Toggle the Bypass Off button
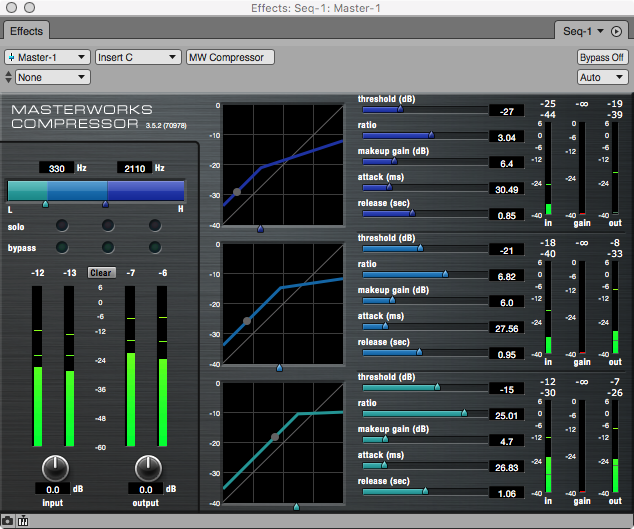 click(602, 57)
